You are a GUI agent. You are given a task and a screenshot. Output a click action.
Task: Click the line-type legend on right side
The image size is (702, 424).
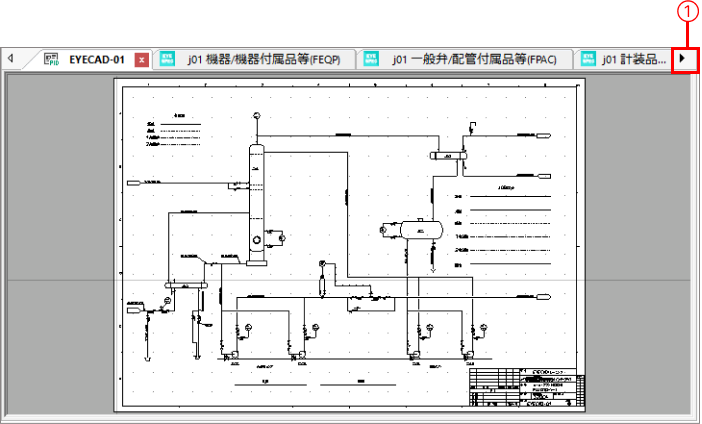click(x=500, y=225)
